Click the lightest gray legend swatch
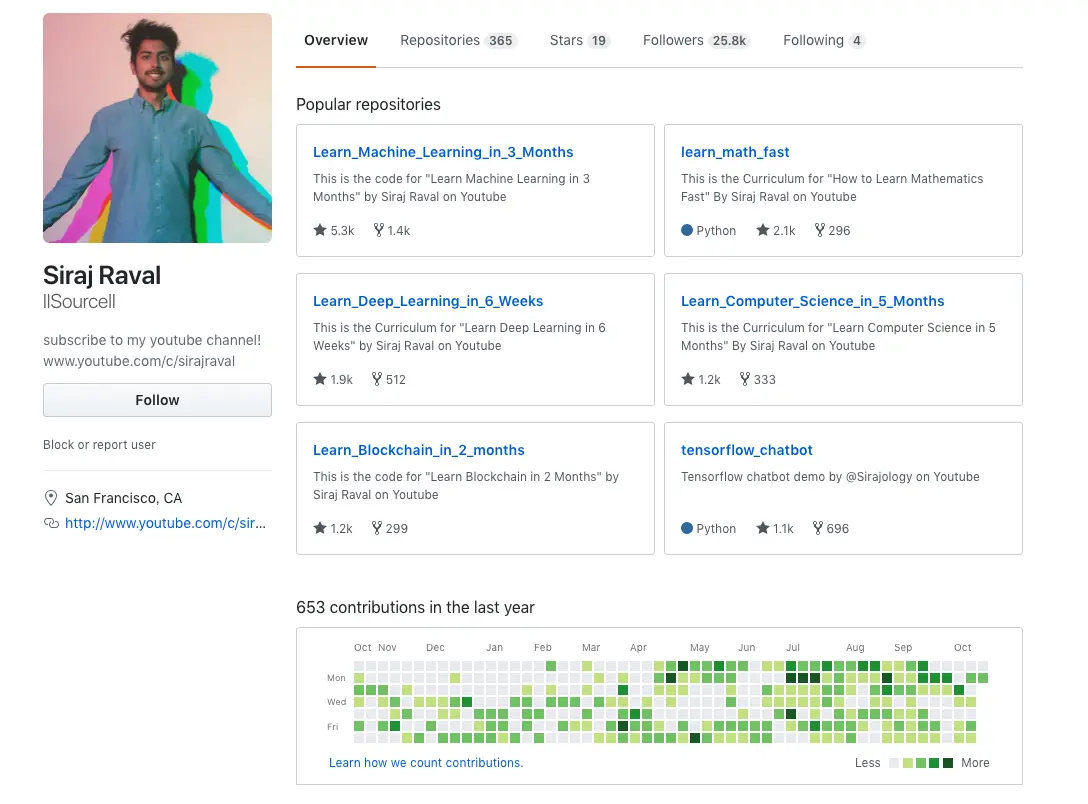Screen dimensions: 1088x804 894,763
